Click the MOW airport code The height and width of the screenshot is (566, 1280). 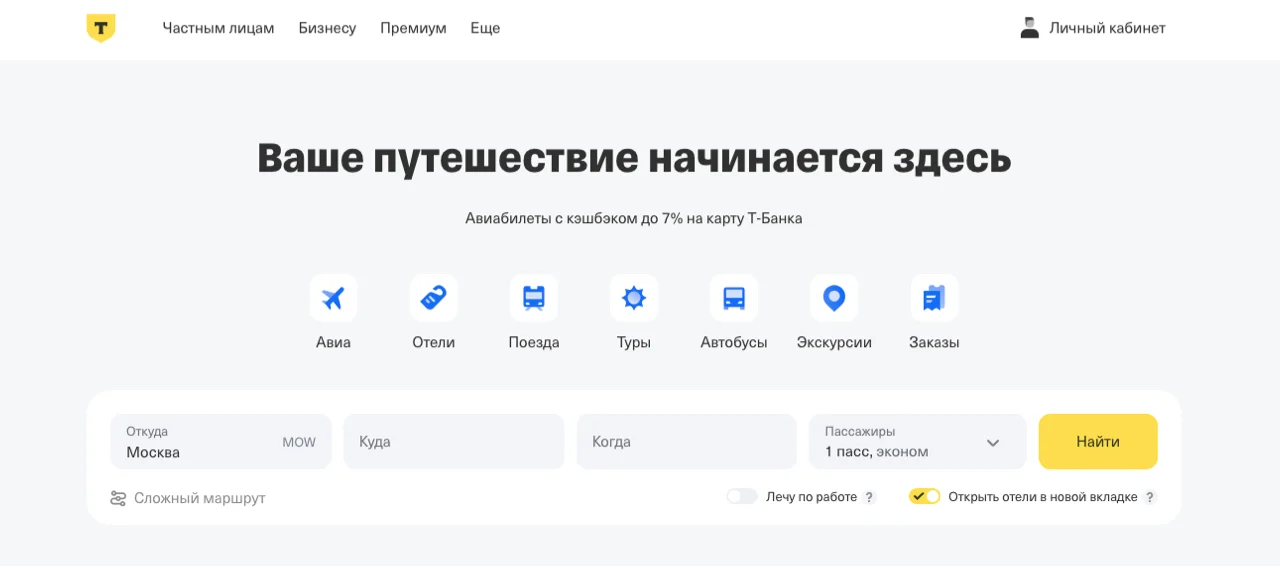(x=299, y=442)
